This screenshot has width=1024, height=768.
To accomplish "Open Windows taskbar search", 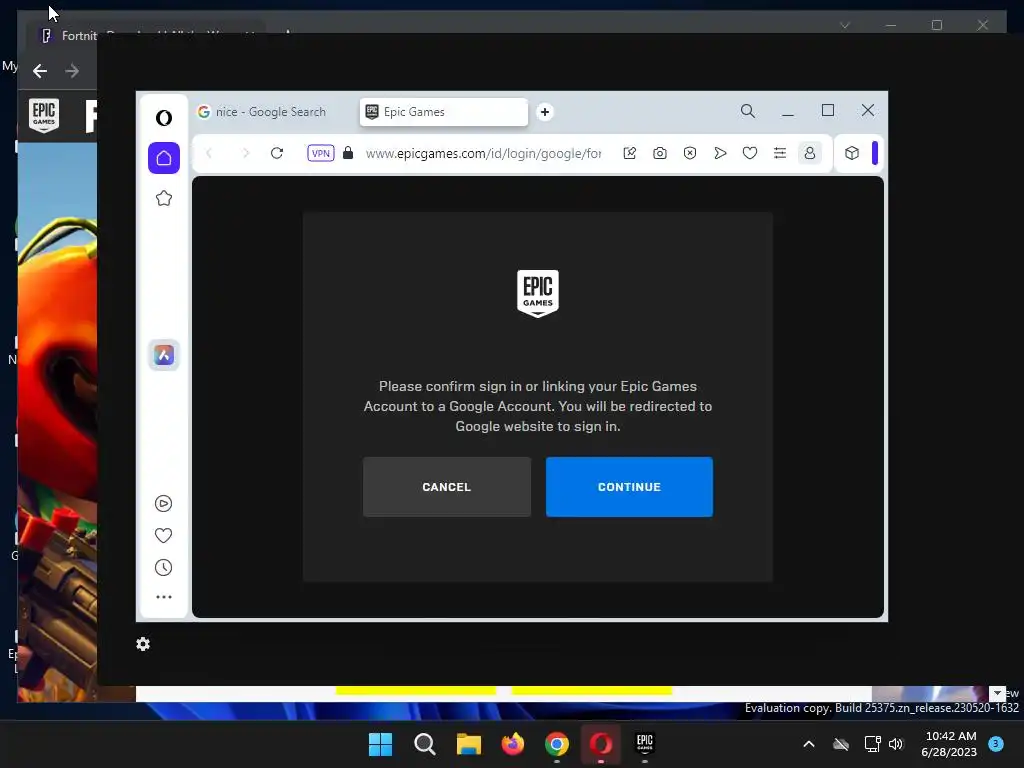I will (424, 744).
